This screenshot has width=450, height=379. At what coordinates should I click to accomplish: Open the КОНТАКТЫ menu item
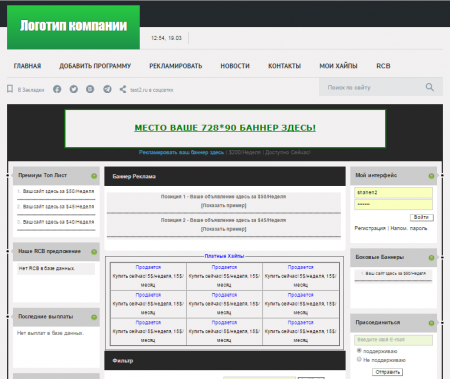(x=284, y=66)
